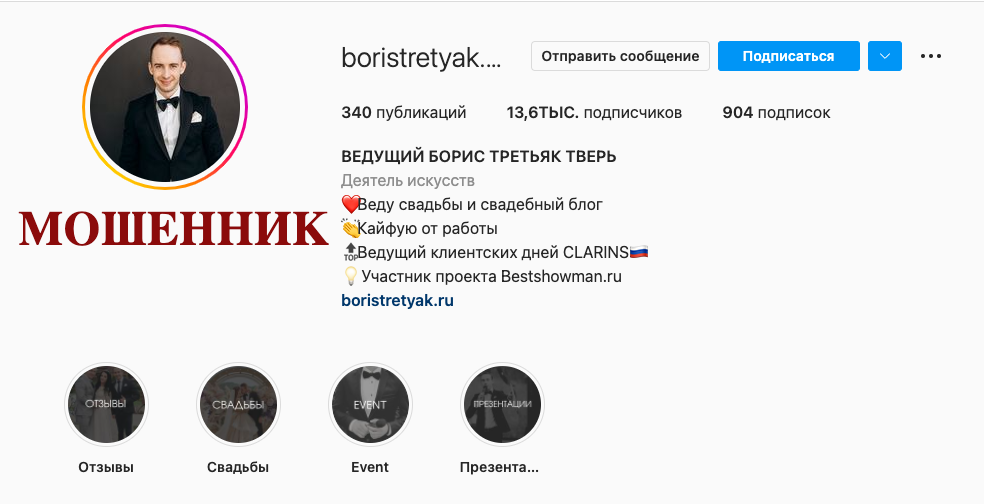Click the Bestshowman.ru bio text line
The width and height of the screenshot is (984, 504).
[482, 276]
